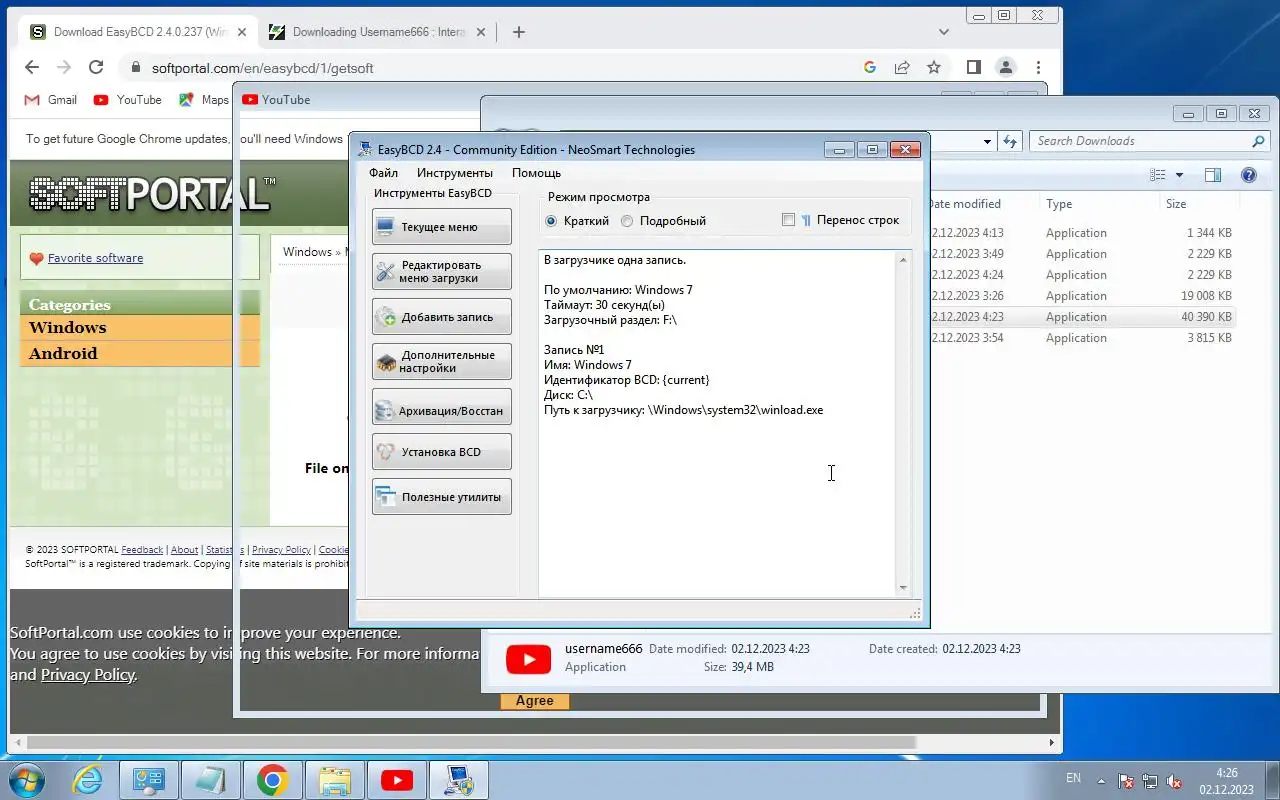Sort by the Size column header
Image resolution: width=1280 pixels, height=800 pixels.
(1176, 204)
